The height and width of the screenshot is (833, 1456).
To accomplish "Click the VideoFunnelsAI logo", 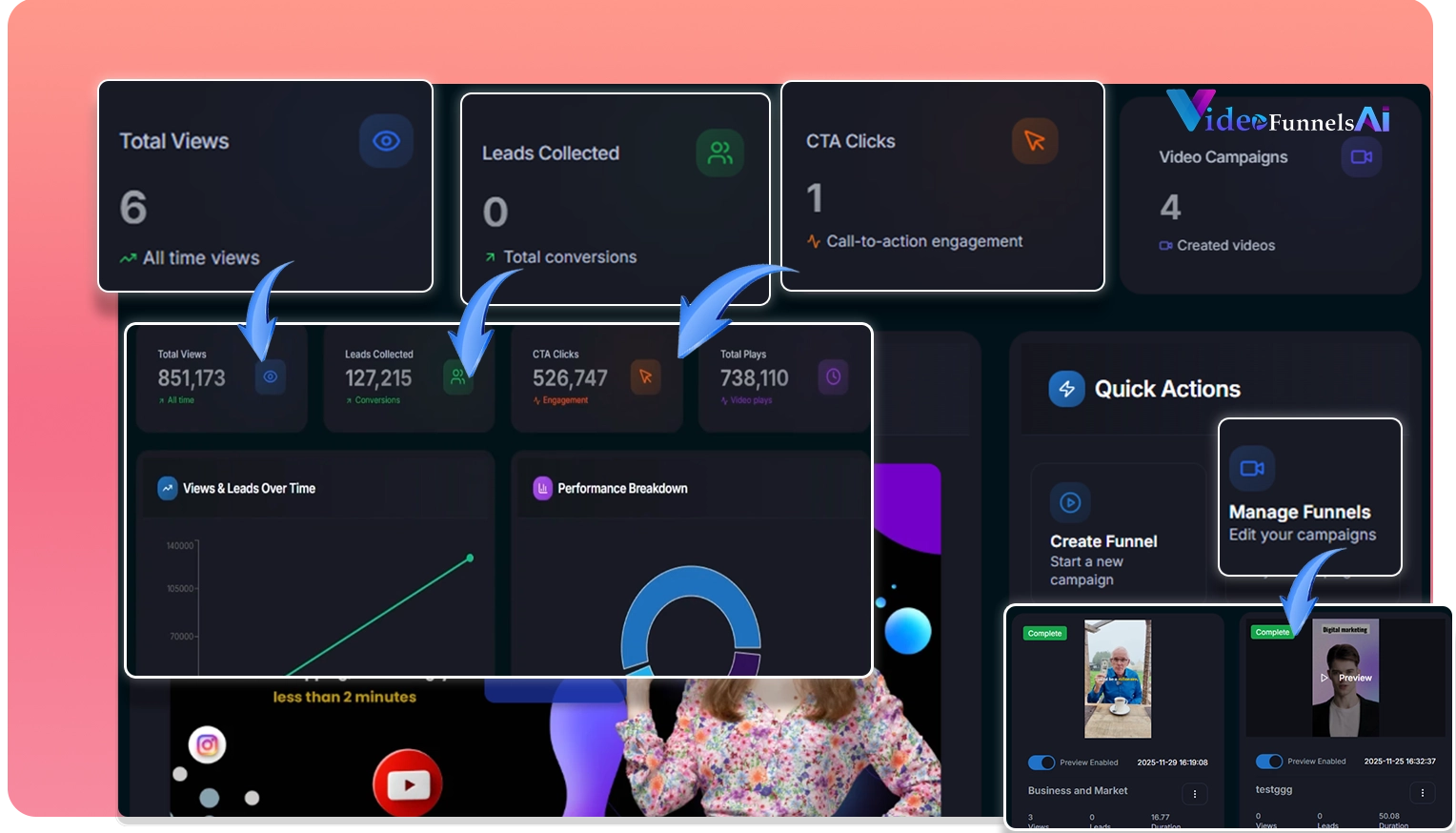I will 1278,112.
